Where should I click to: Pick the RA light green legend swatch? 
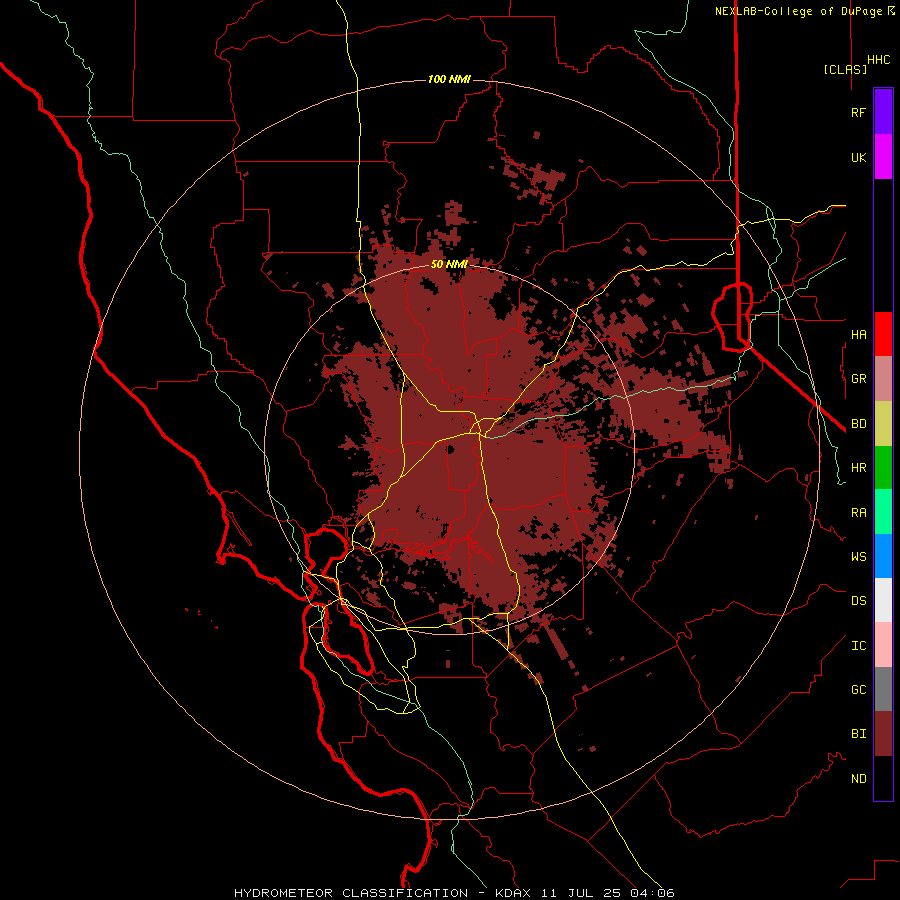(x=883, y=512)
